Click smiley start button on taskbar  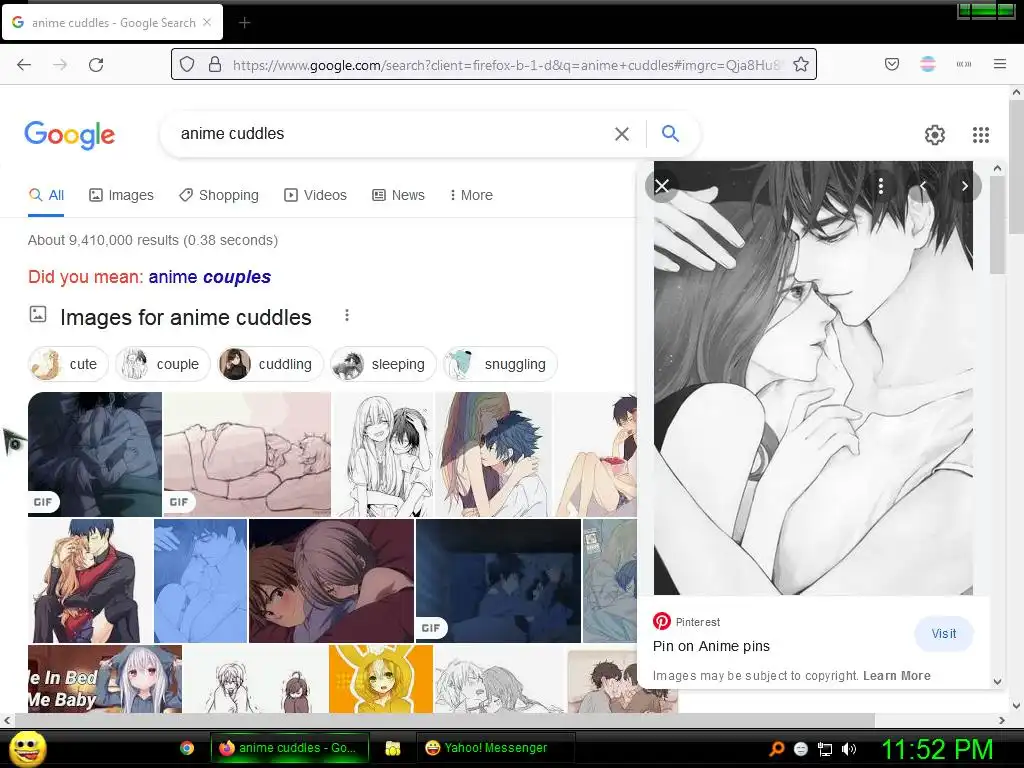(x=28, y=748)
